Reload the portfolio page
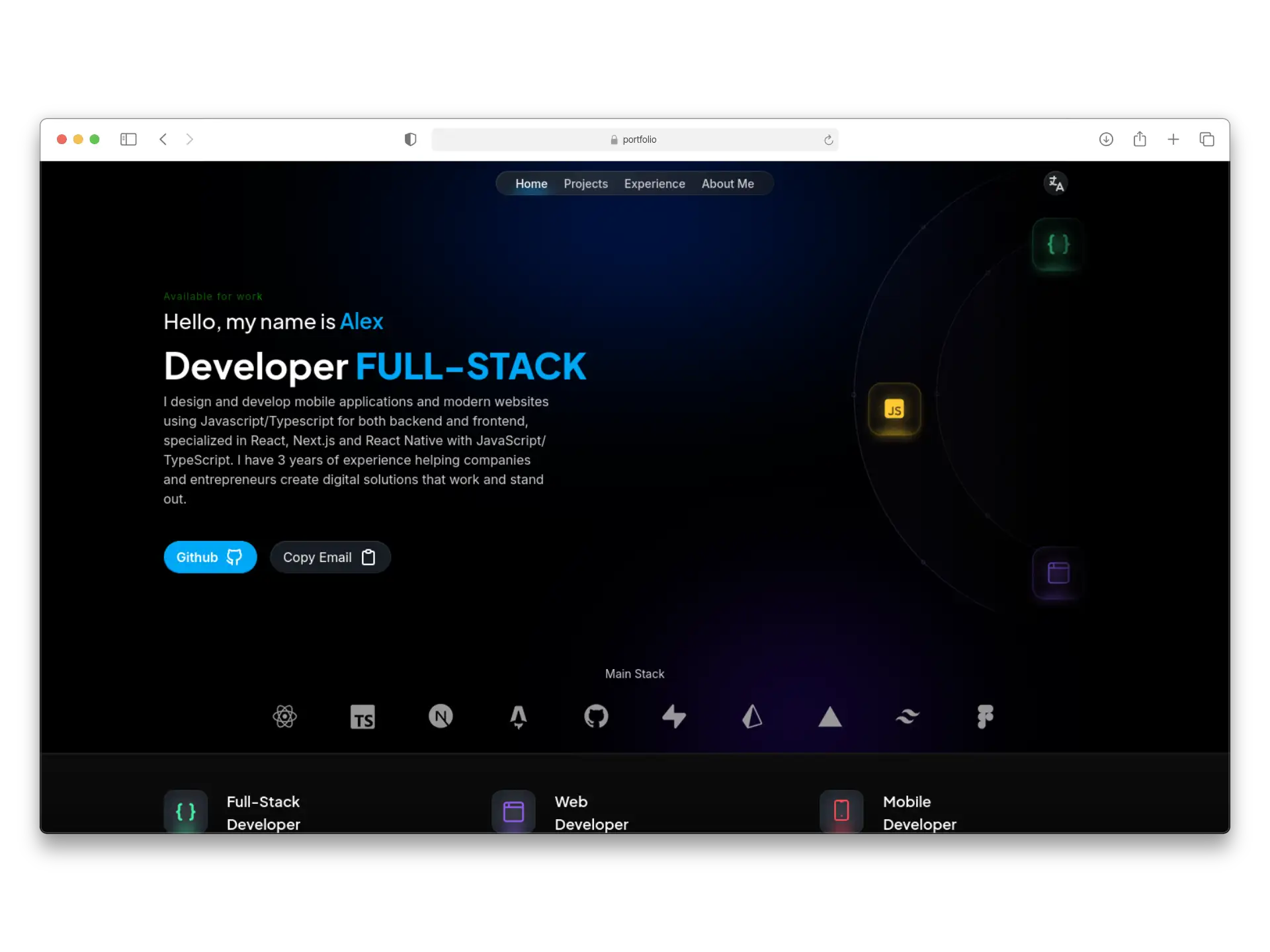The image size is (1270, 952). pos(828,139)
